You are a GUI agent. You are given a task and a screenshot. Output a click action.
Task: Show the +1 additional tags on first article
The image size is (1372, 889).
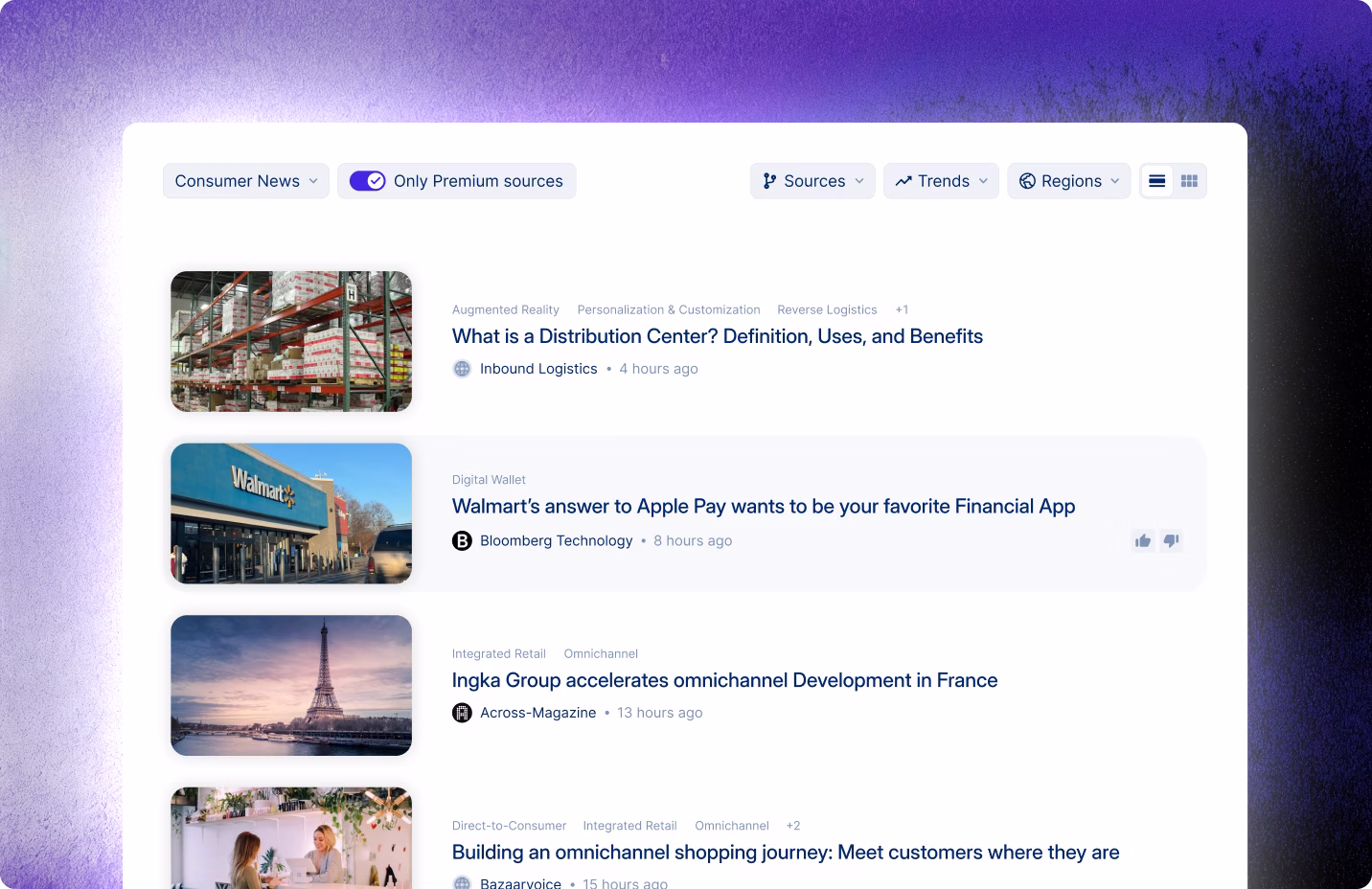coord(902,310)
